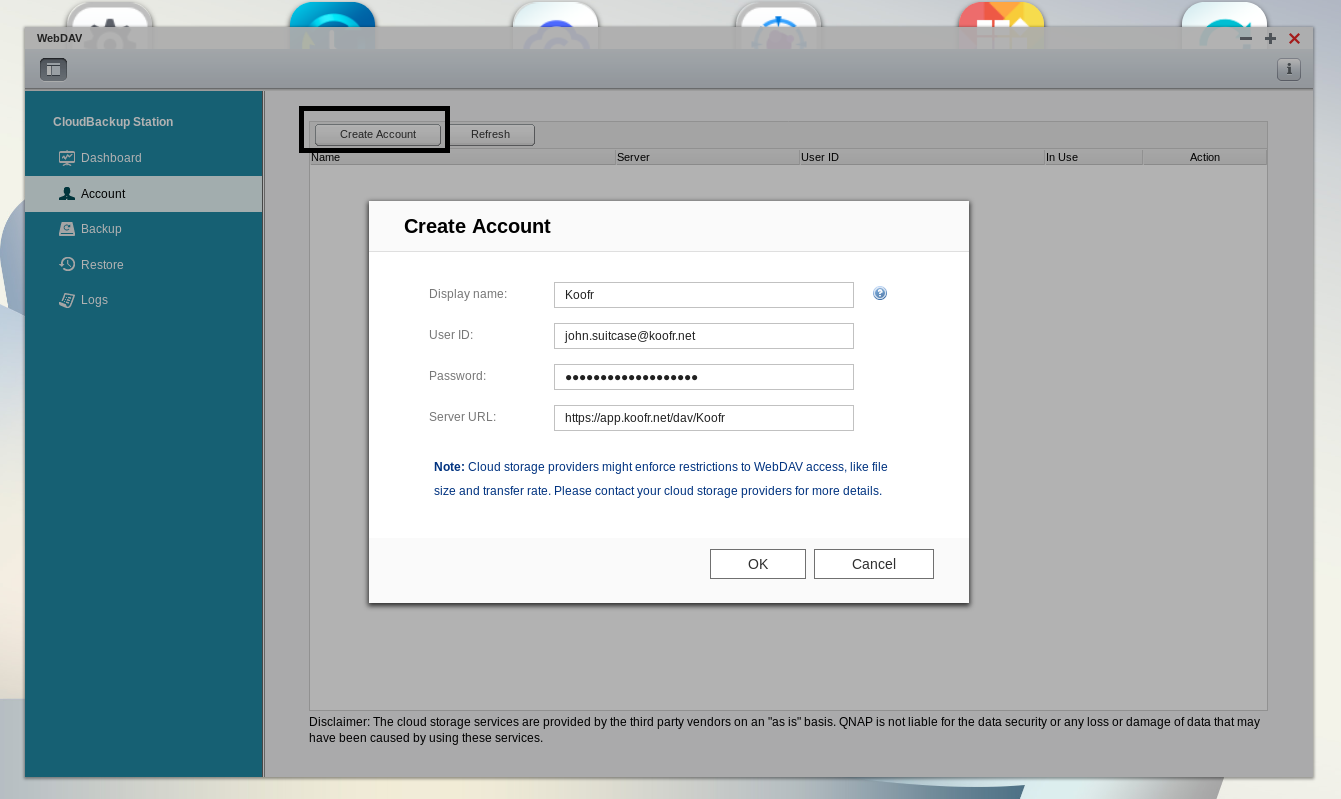Dismiss the dialog with Cancel

pos(874,564)
